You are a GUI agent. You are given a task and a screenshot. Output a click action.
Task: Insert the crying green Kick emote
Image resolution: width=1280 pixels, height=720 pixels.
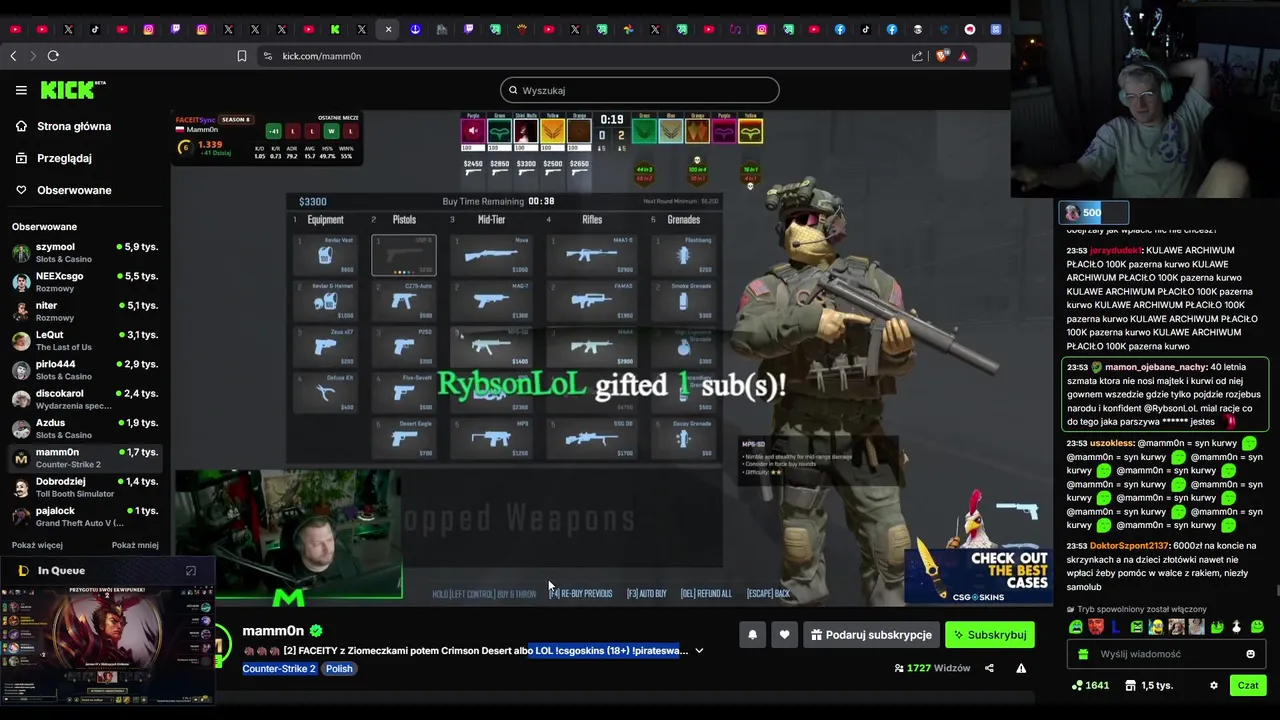(x=1076, y=627)
